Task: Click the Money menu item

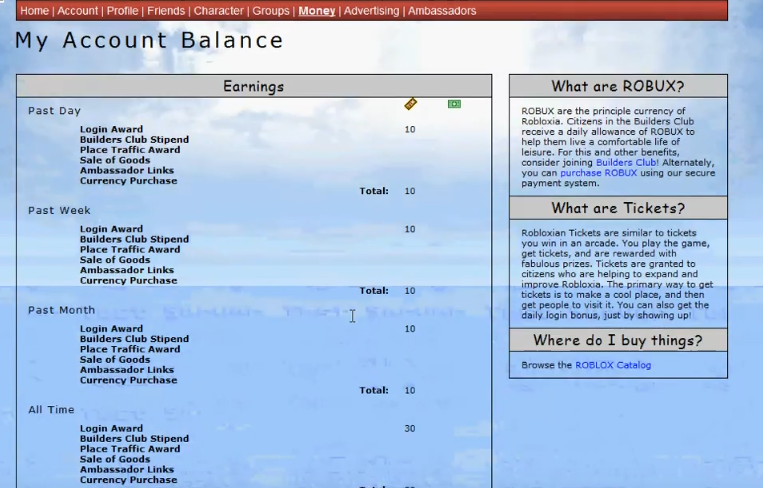Action: 317,11
